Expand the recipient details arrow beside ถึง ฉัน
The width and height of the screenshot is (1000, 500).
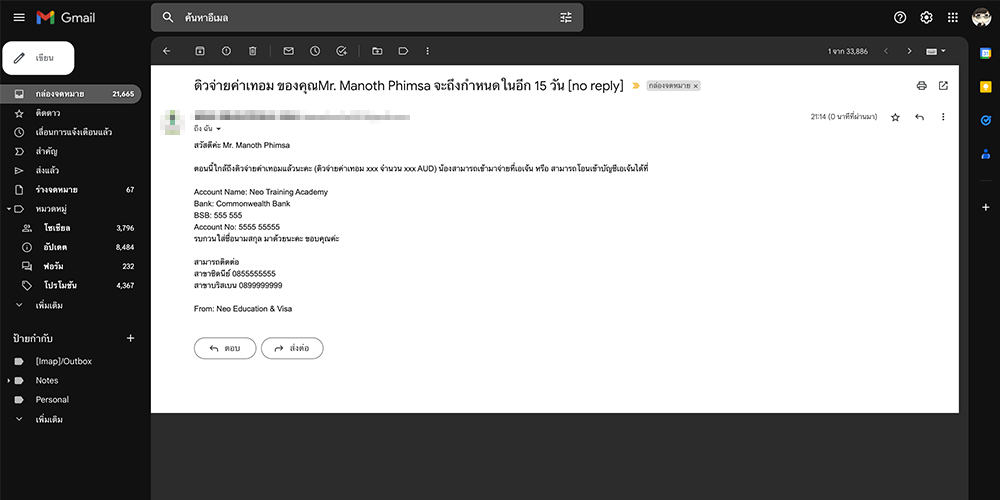tap(218, 129)
